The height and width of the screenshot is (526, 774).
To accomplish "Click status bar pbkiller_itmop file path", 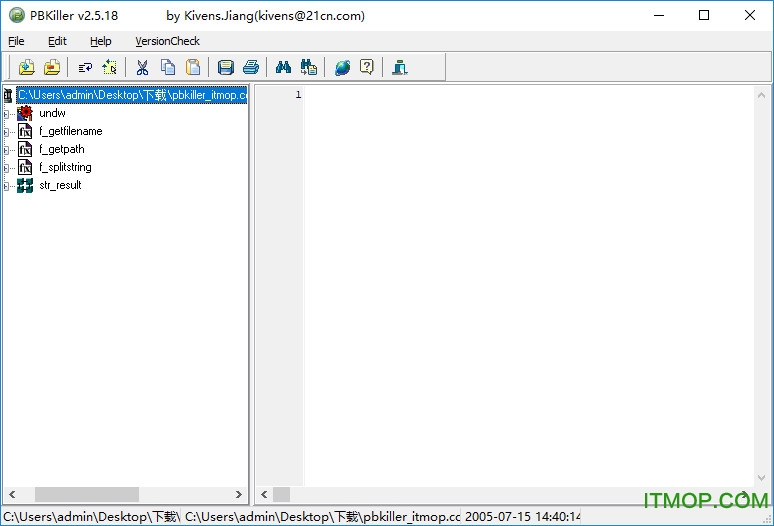I will [322, 517].
